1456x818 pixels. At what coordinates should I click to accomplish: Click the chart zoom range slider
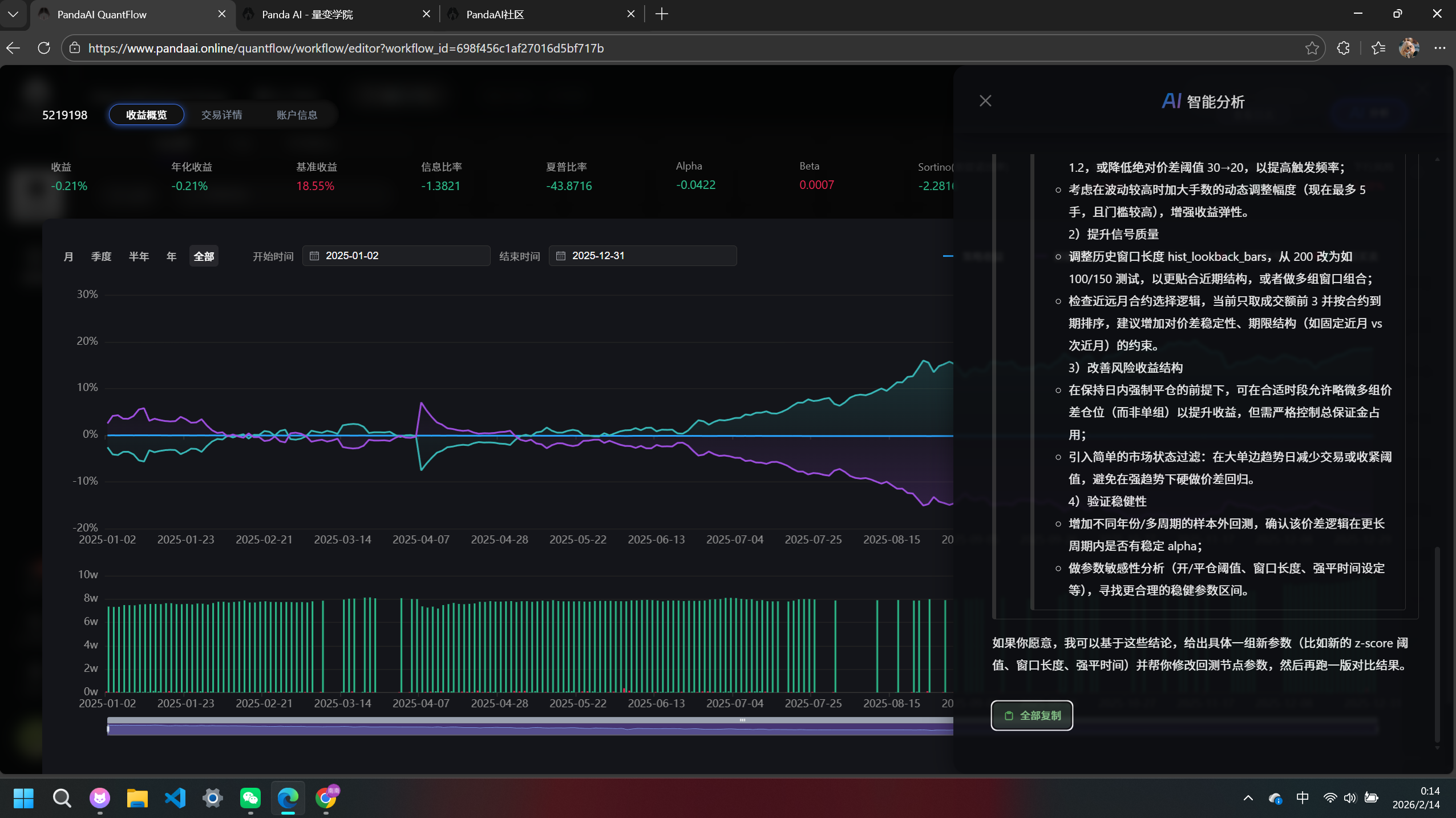click(530, 727)
